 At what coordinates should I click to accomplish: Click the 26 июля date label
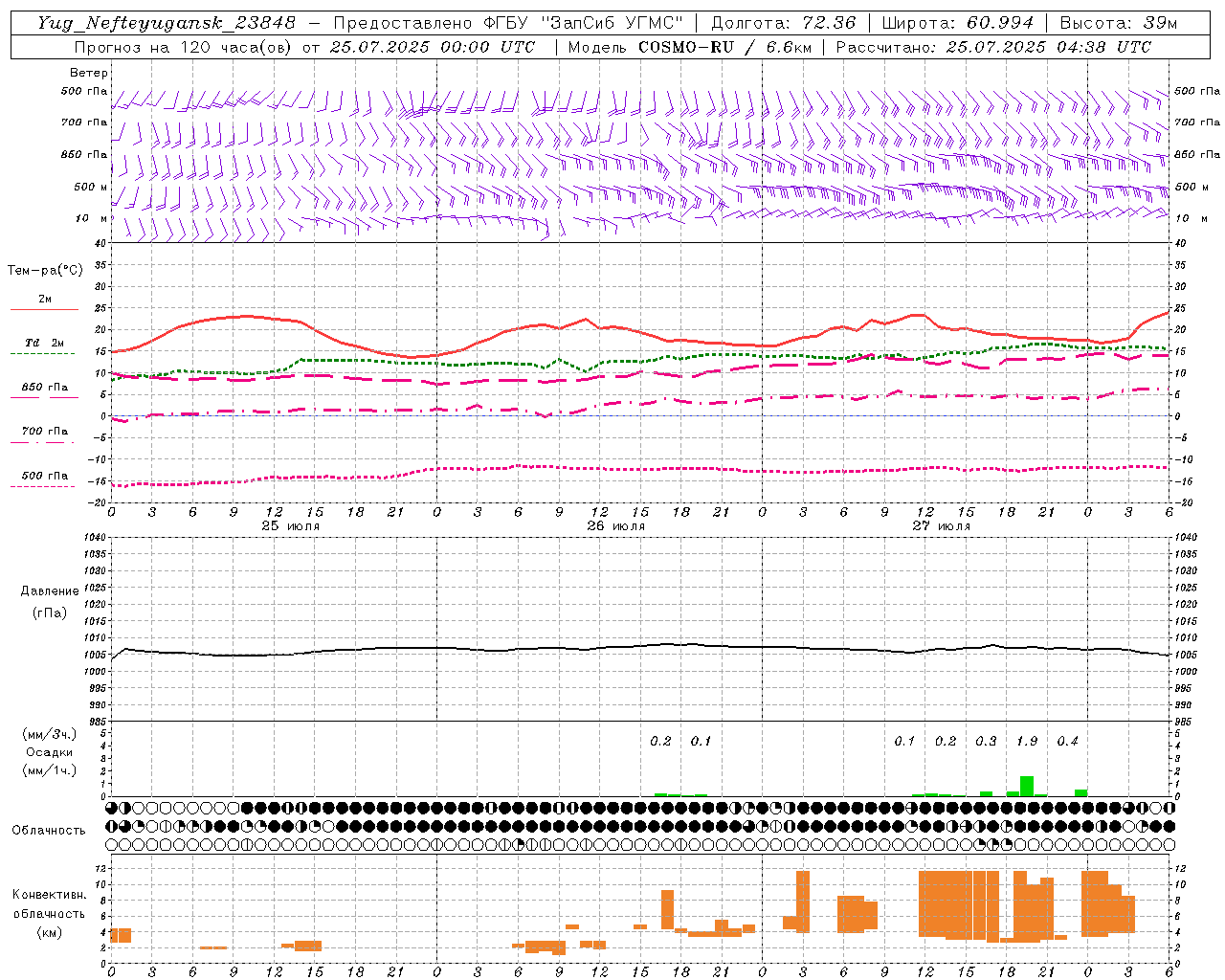coord(616,525)
